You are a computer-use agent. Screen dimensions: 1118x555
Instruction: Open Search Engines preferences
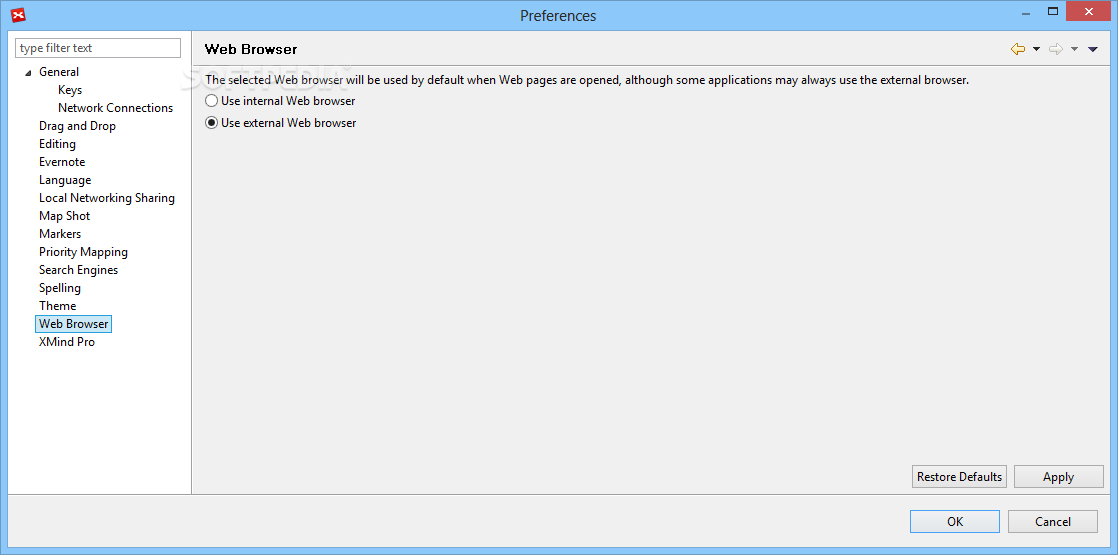tap(78, 270)
